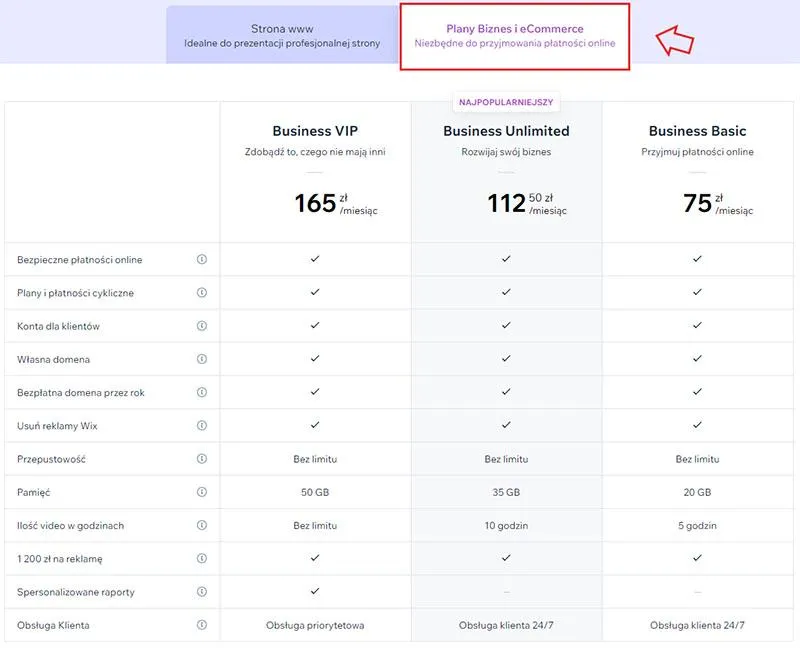Select the Business VIP plan heading
The height and width of the screenshot is (648, 800).
pos(315,131)
